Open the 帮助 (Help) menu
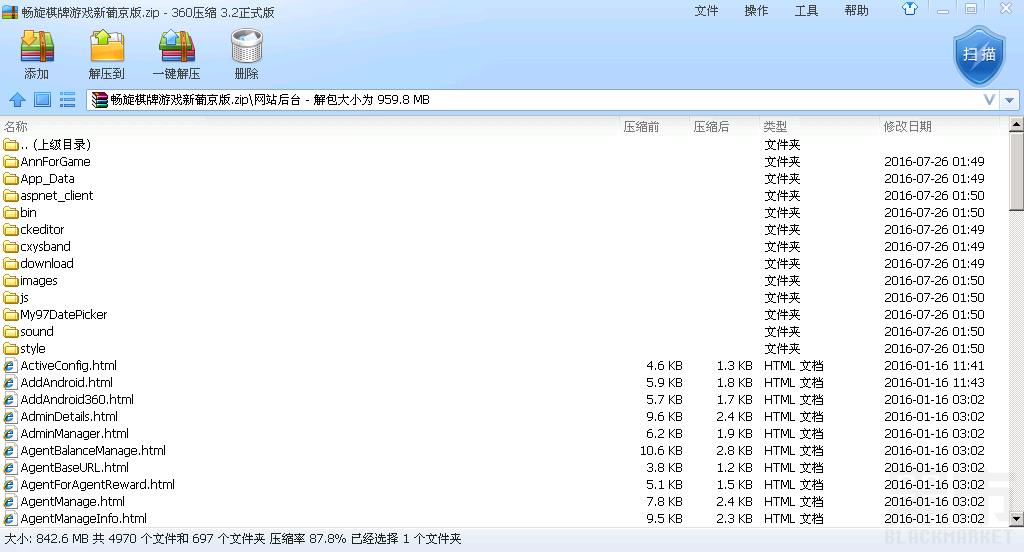Screen dimensions: 1024x552 856,10
